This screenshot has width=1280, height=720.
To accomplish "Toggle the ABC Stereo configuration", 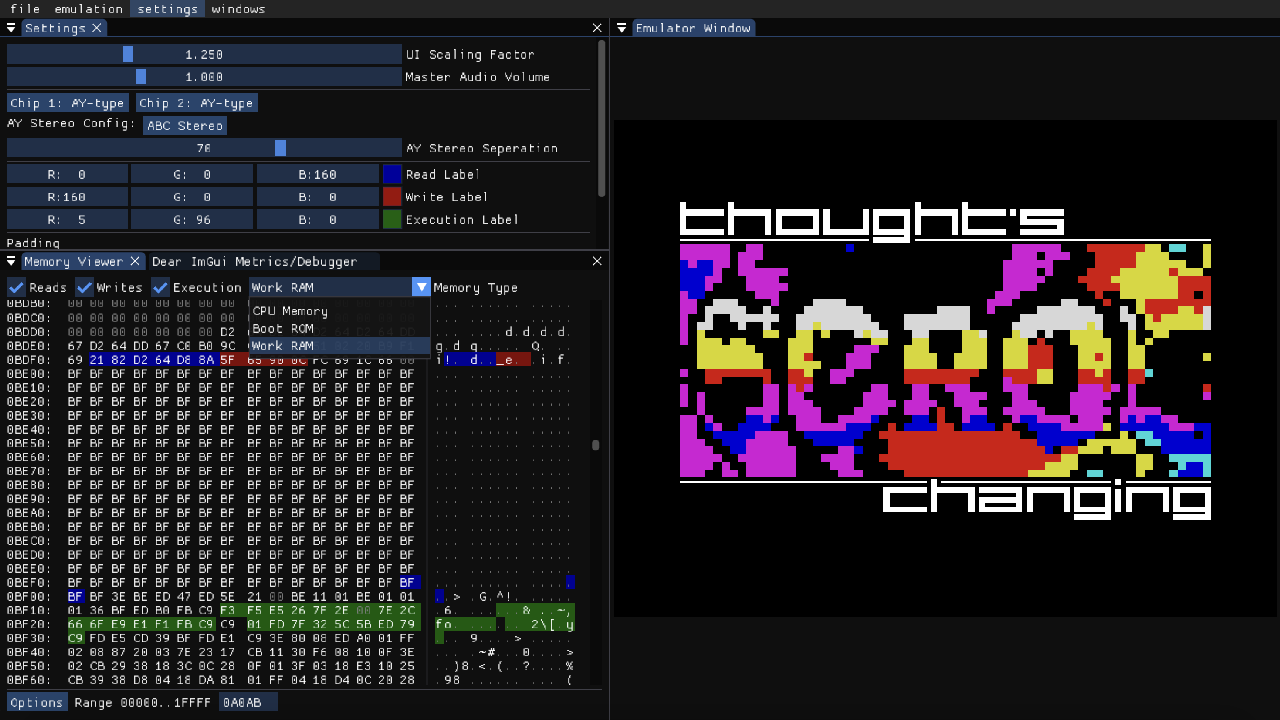I will click(x=185, y=125).
